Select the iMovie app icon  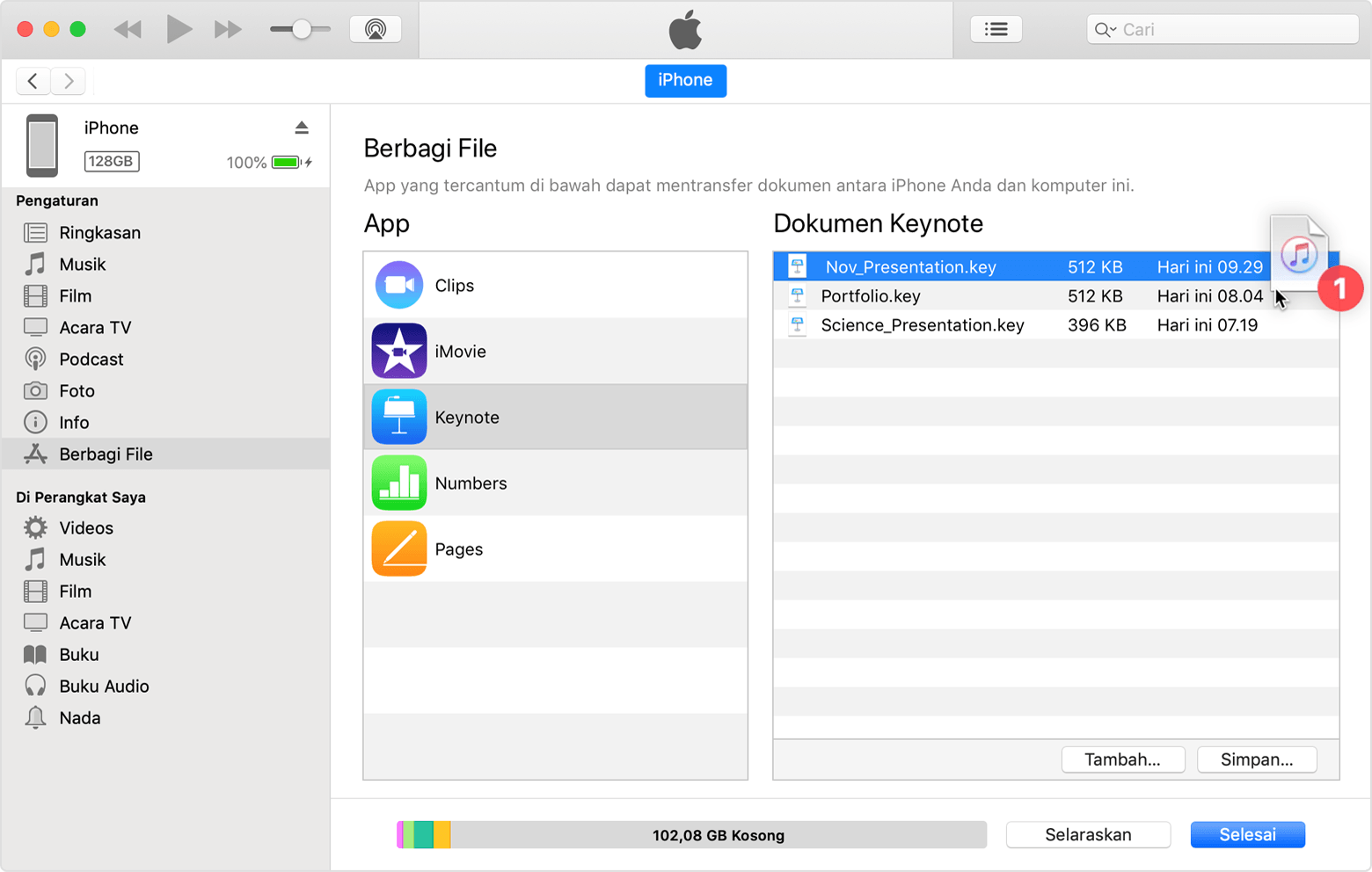click(x=399, y=351)
